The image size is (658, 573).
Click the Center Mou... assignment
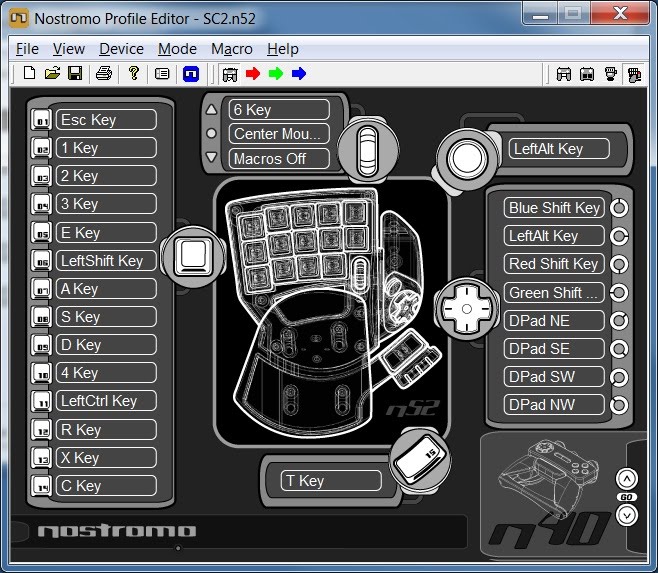pos(279,134)
